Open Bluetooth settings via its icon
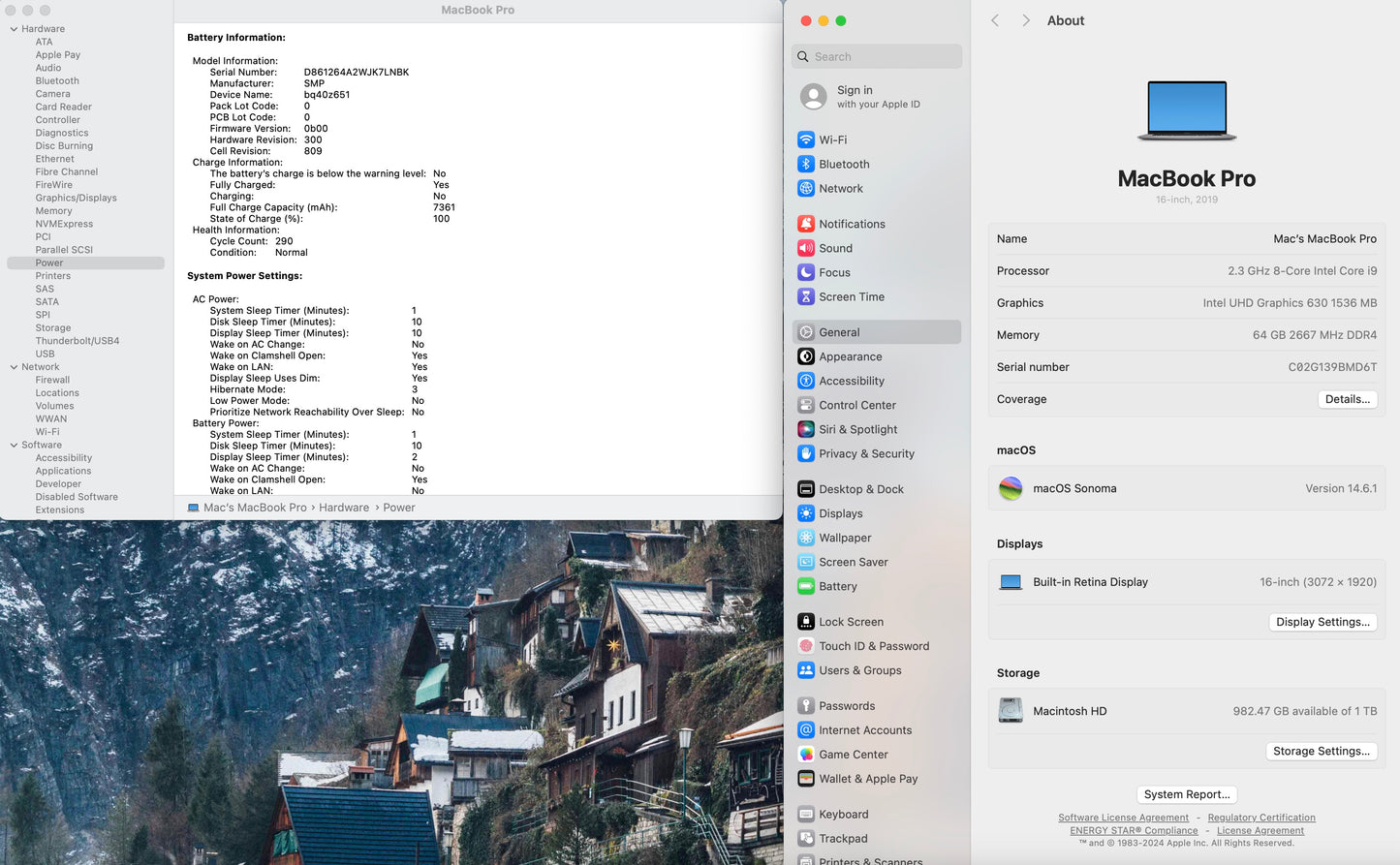Image resolution: width=1400 pixels, height=865 pixels. point(805,164)
